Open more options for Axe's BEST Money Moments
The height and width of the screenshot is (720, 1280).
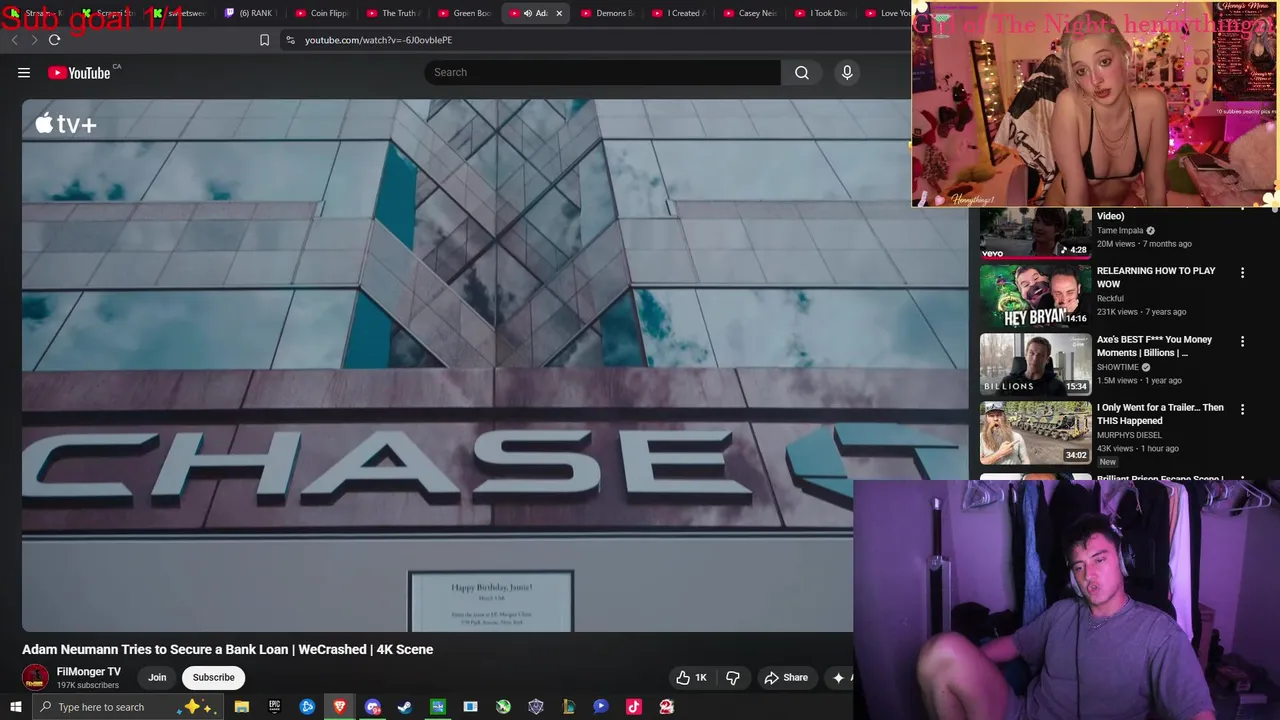(x=1242, y=341)
